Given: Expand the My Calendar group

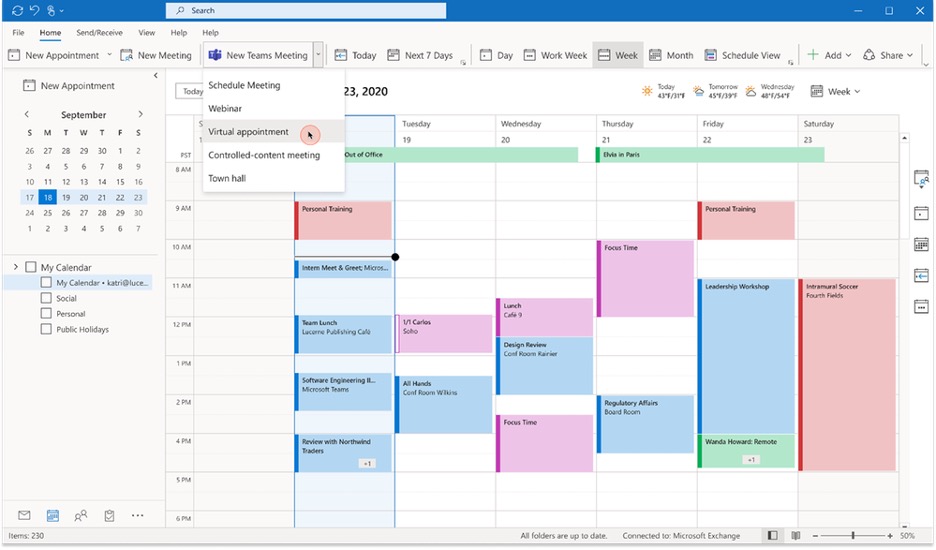Looking at the screenshot, I should click(16, 267).
